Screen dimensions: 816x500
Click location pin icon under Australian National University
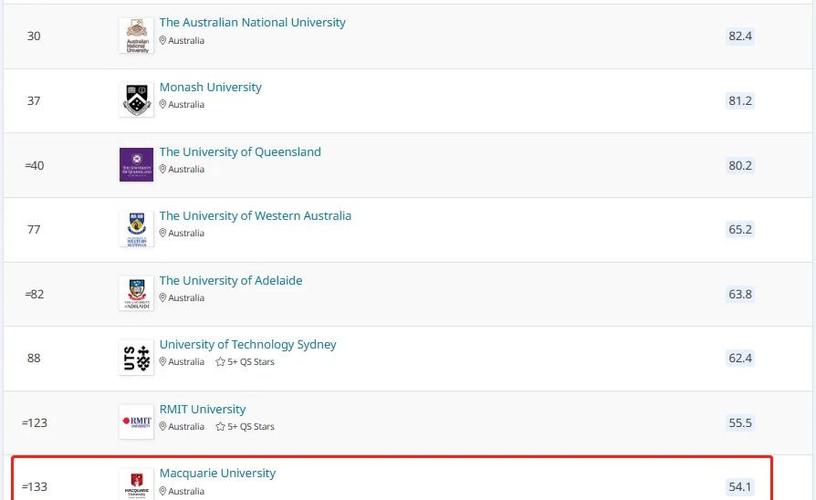click(162, 41)
